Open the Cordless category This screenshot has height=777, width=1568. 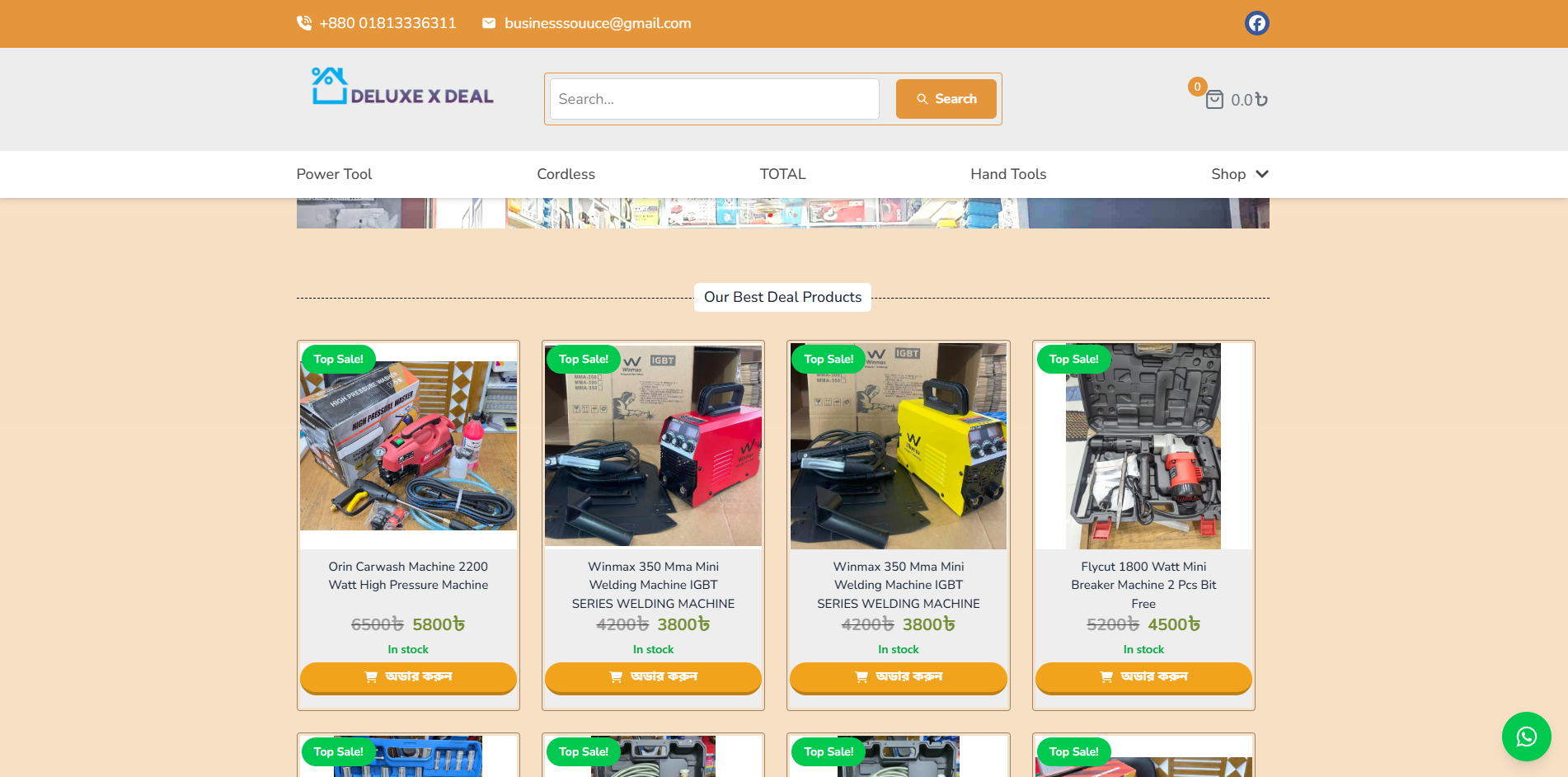tap(566, 174)
